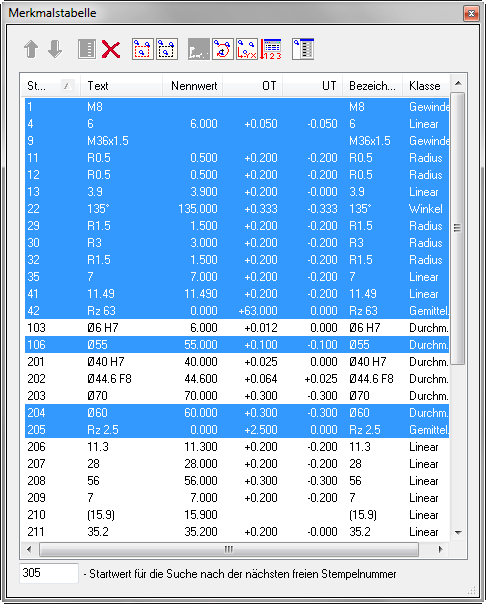
Task: Click the red dashed-frame stamp selection icon
Action: coord(142,49)
